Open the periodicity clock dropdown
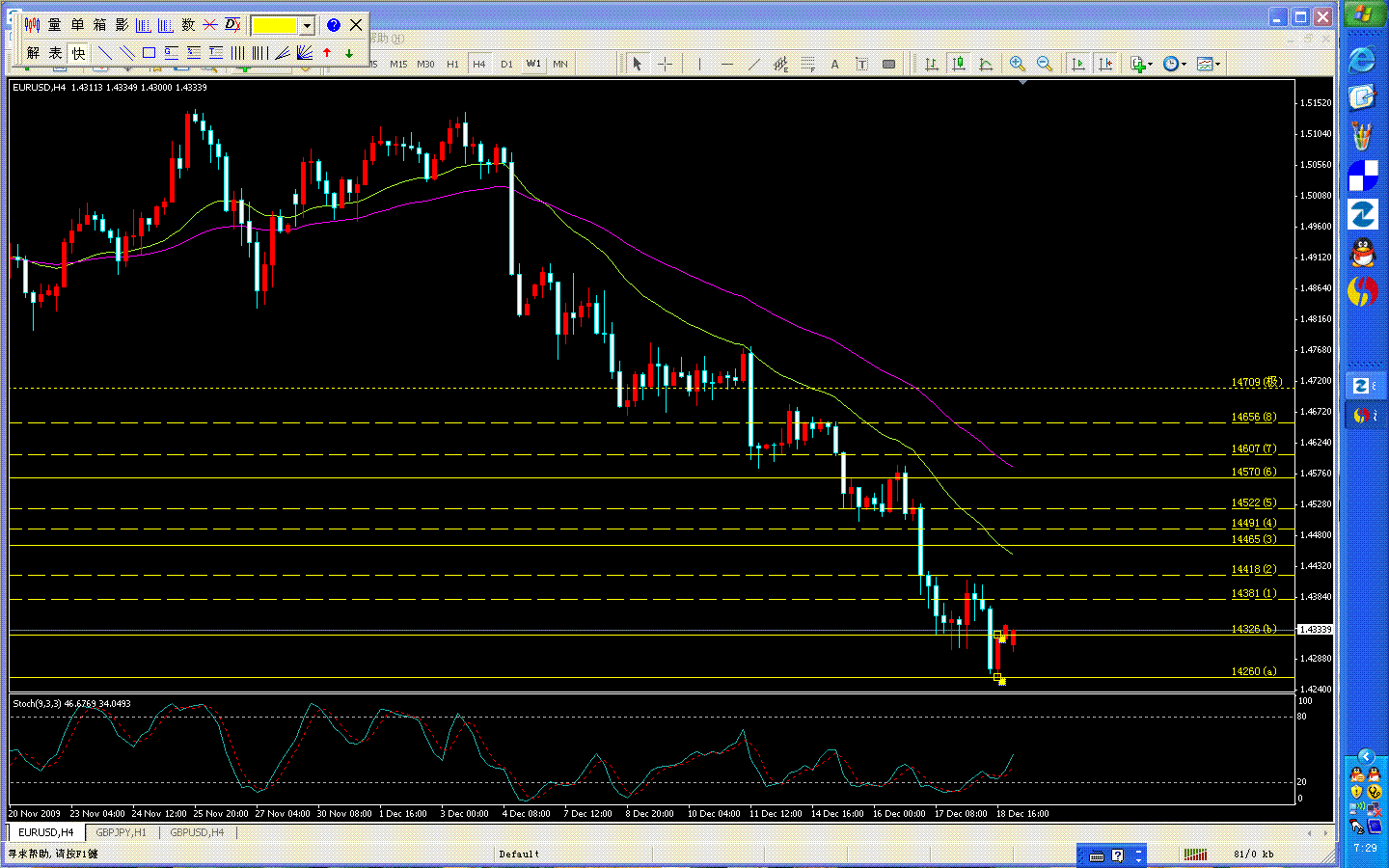 [1174, 64]
